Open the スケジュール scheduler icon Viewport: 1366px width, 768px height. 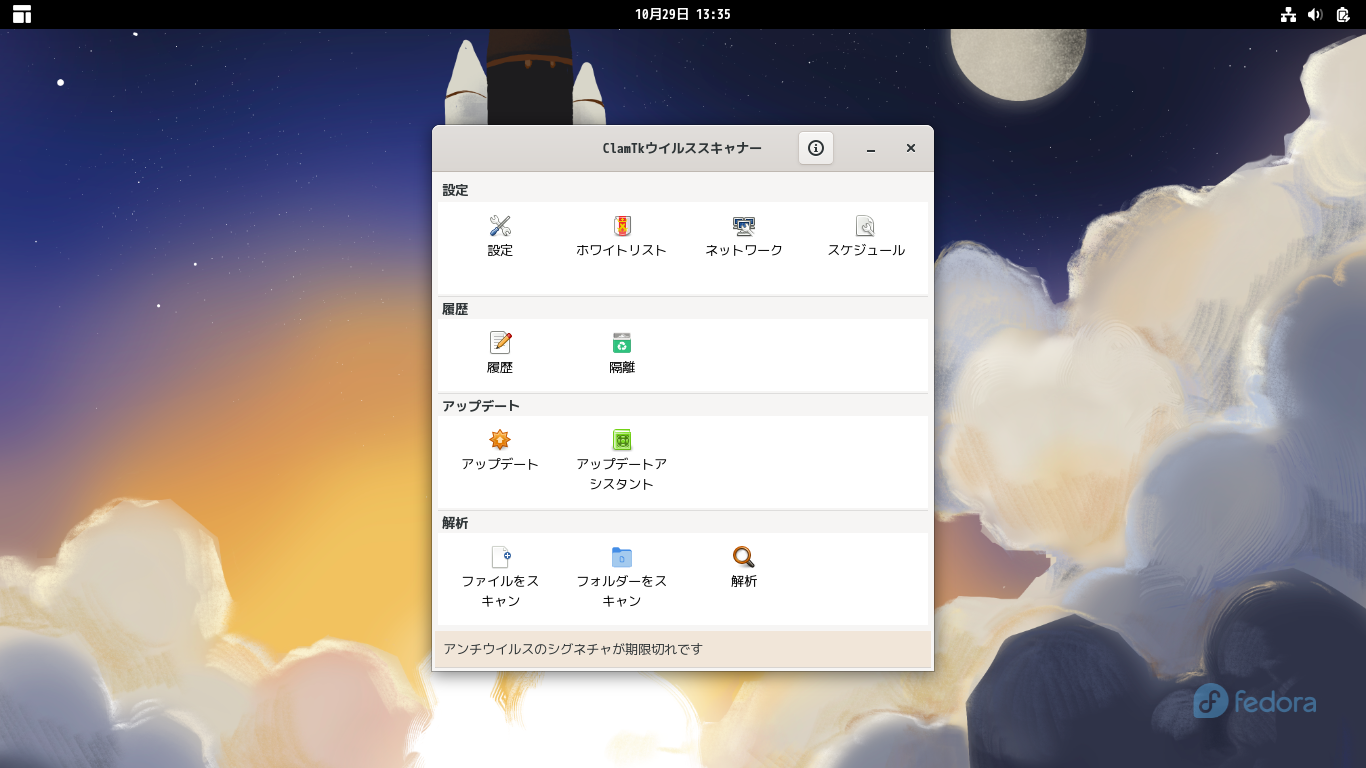coord(866,226)
